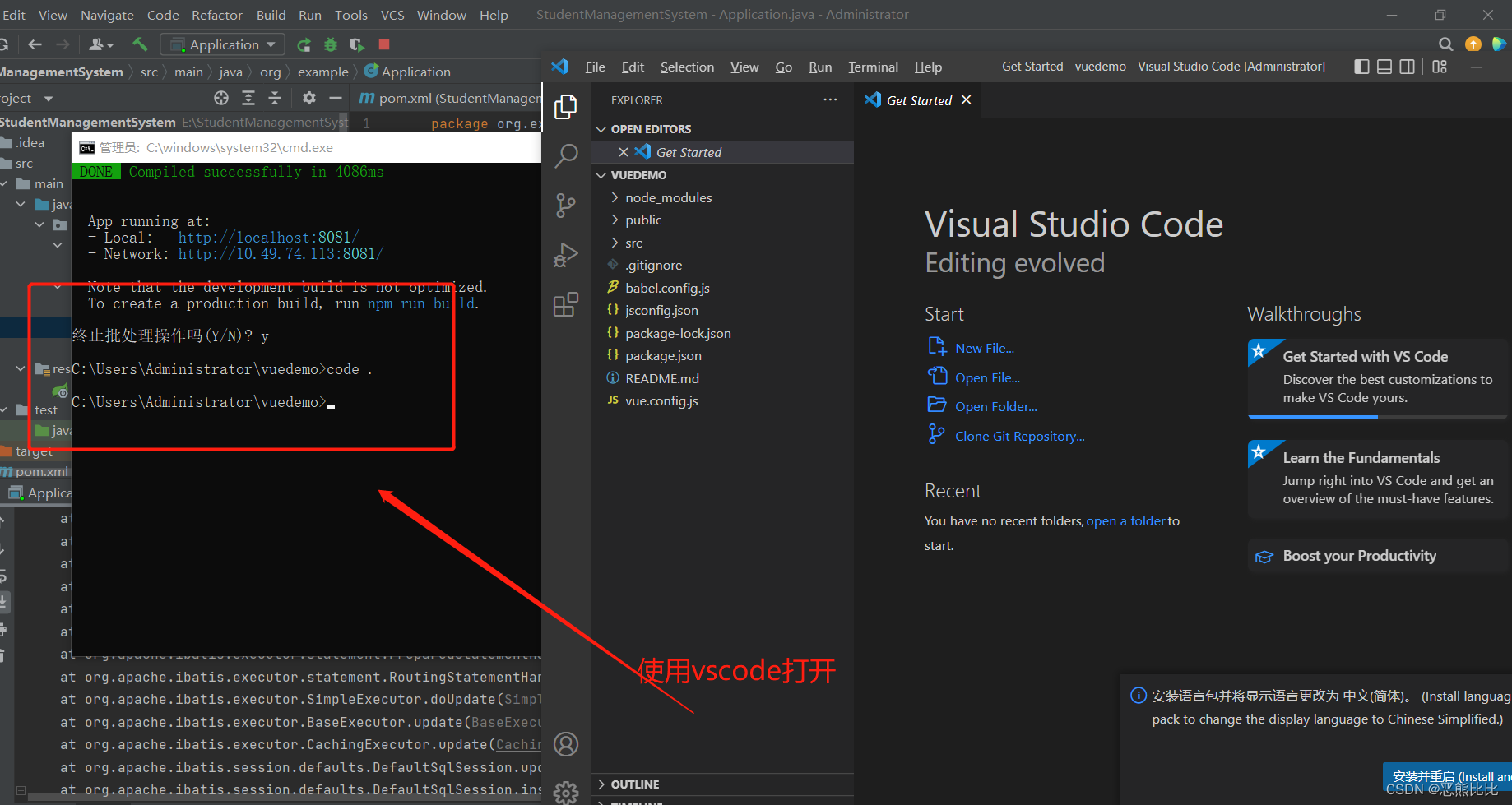This screenshot has width=1512, height=805.
Task: Open IntelliJ Build menu
Action: [271, 15]
